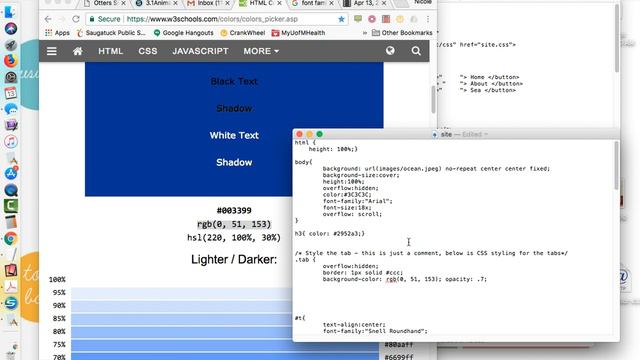Open the Apps grid shortcut in bookmarks bar

pyautogui.click(x=57, y=33)
